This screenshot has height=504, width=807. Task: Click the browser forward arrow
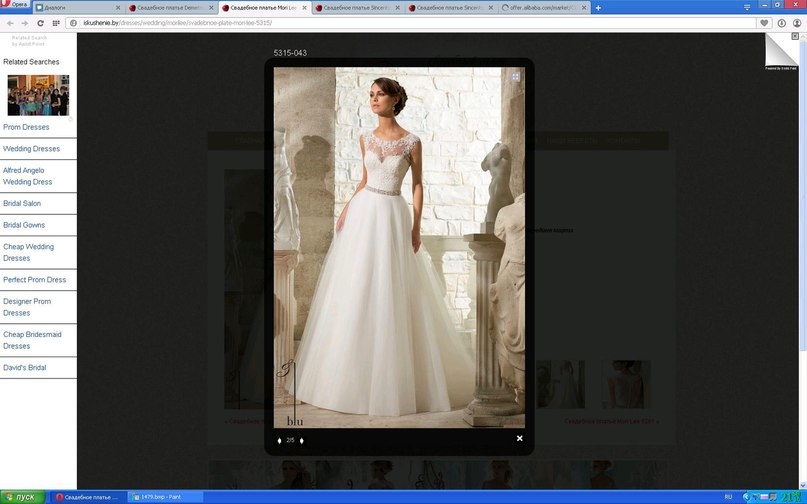click(24, 22)
